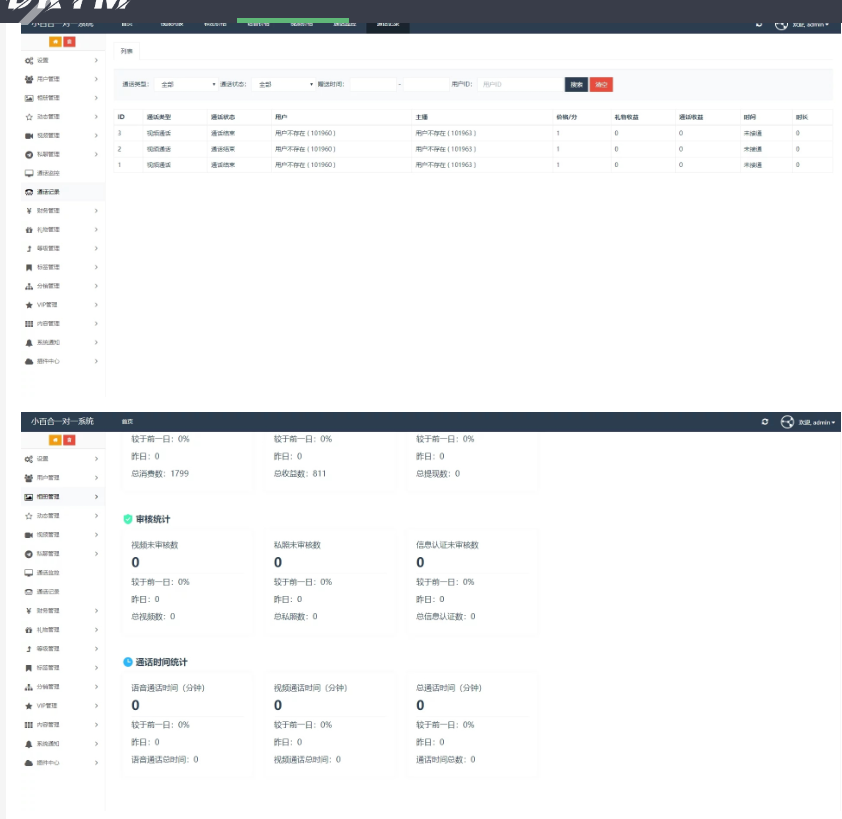This screenshot has height=819, width=842.
Task: Click 通话监控 monitor icon in the lower sidebar
Action: 29,573
